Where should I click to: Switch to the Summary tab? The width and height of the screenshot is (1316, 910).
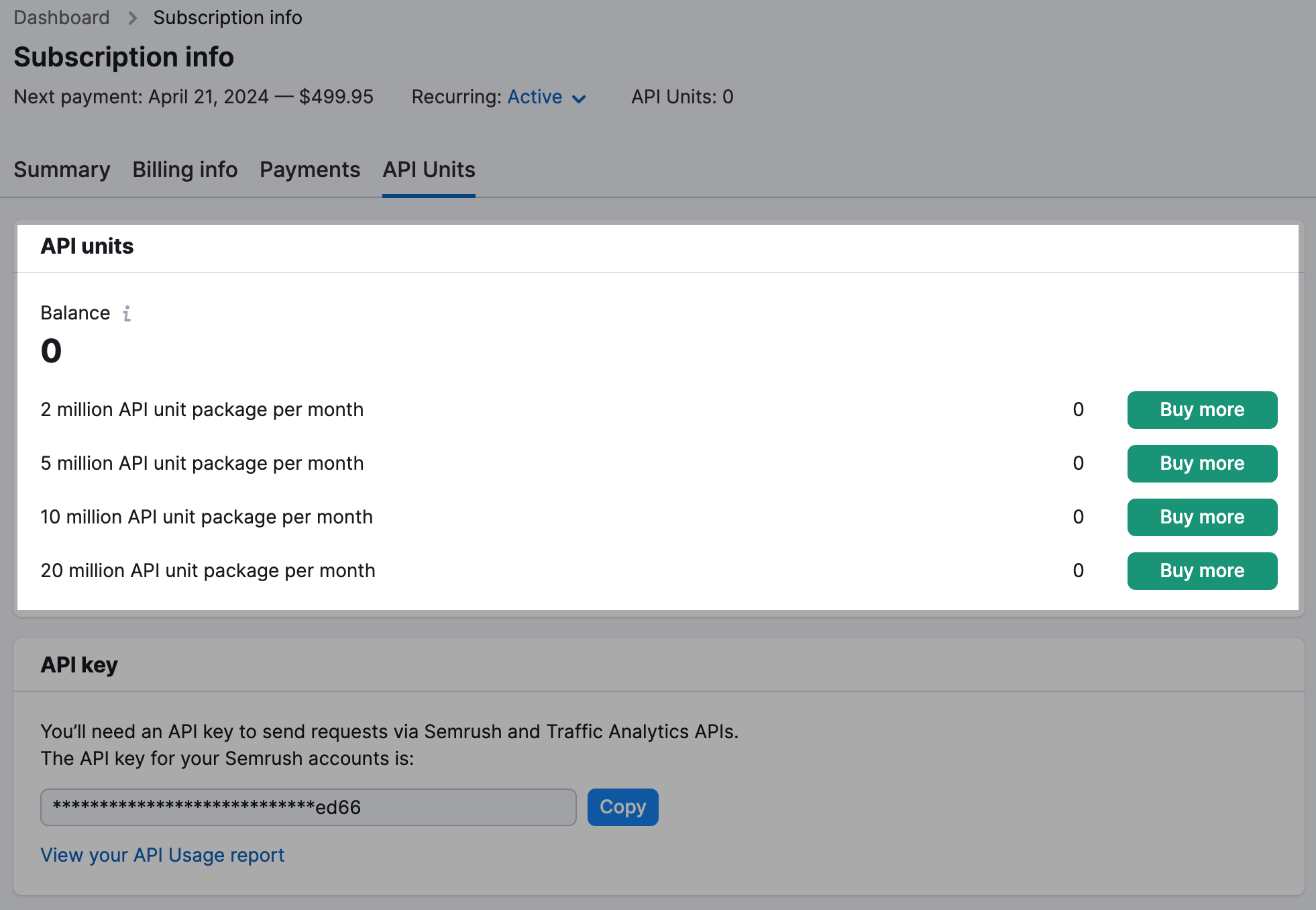point(61,170)
